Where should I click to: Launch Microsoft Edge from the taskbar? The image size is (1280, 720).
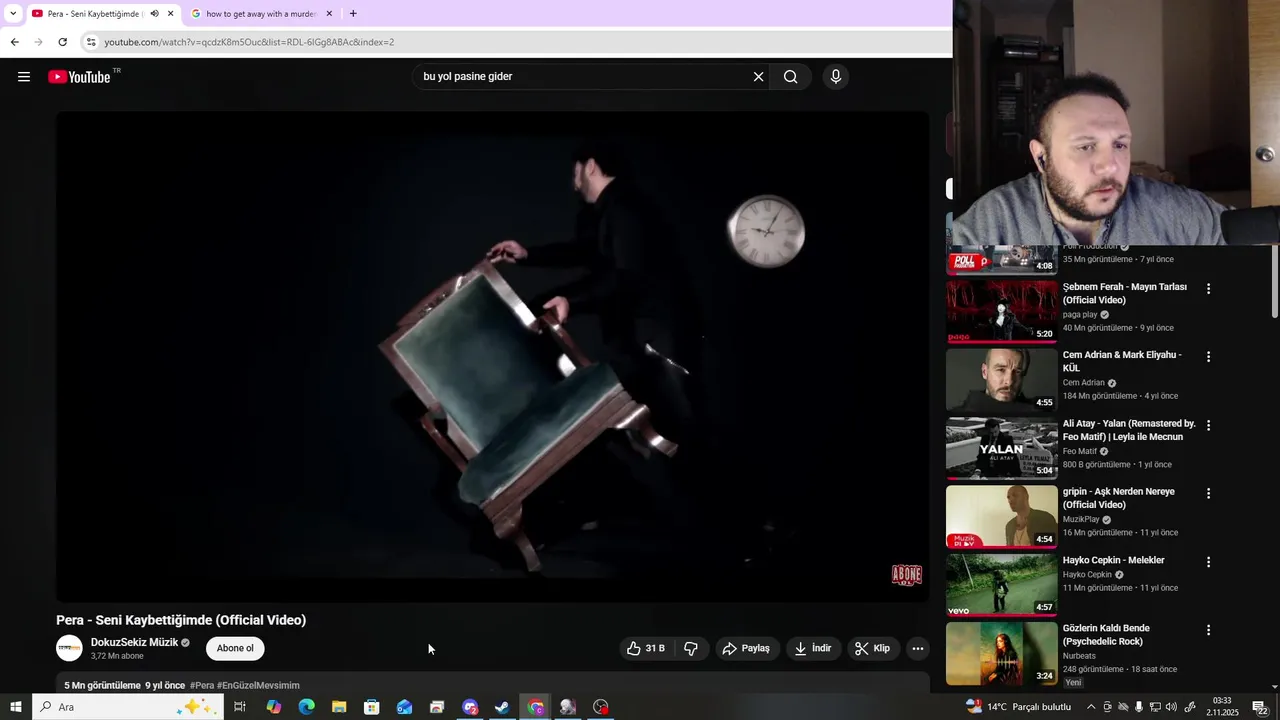(x=306, y=707)
